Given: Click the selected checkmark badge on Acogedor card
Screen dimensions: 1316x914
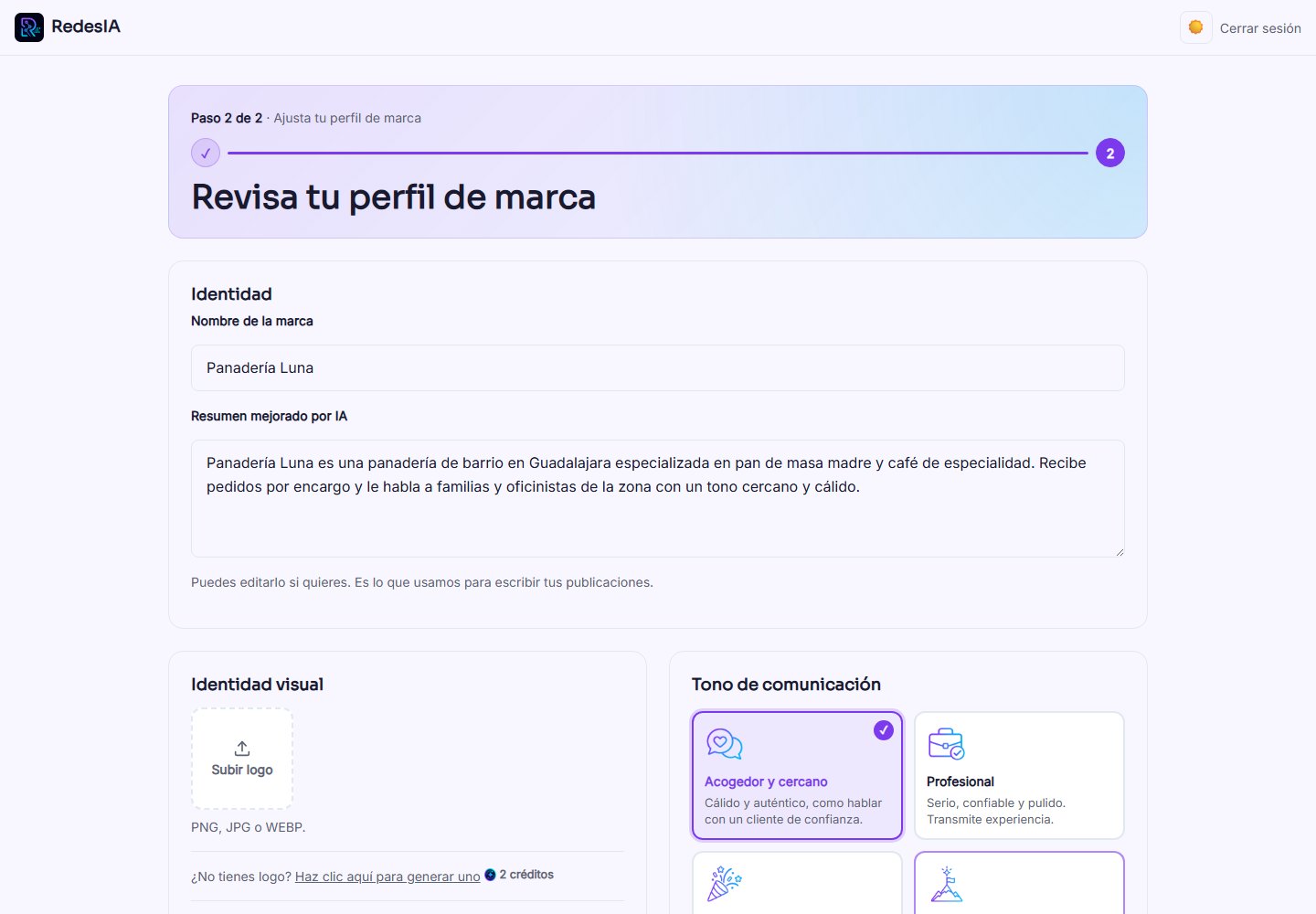Looking at the screenshot, I should point(883,730).
